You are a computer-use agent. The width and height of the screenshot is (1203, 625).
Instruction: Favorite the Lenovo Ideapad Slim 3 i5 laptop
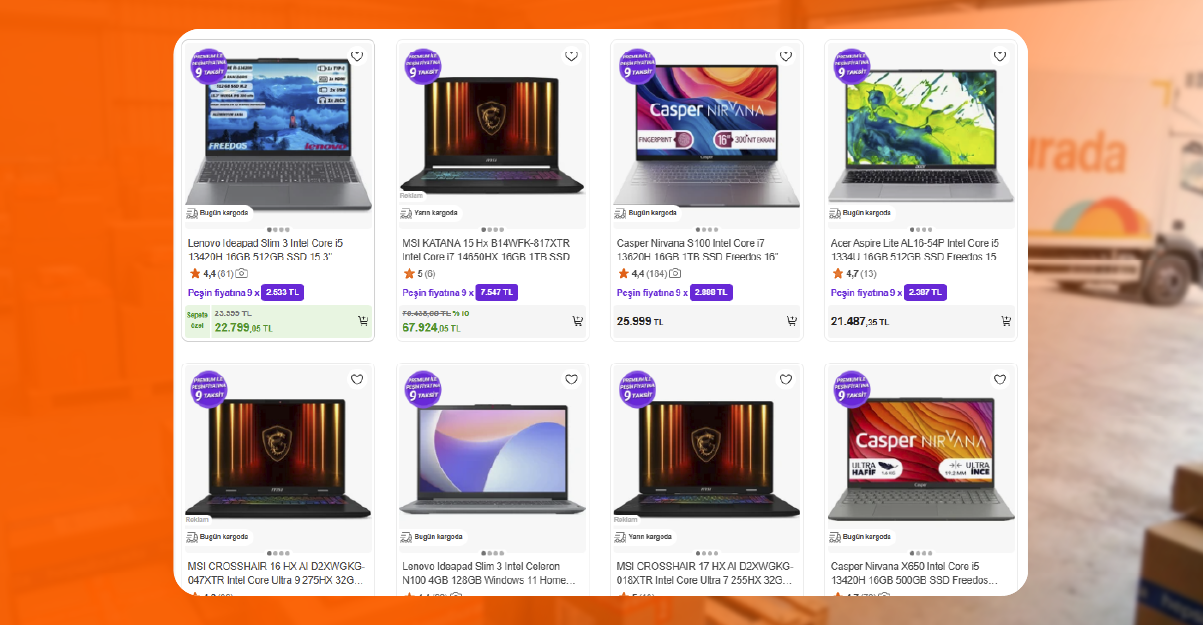pyautogui.click(x=357, y=56)
